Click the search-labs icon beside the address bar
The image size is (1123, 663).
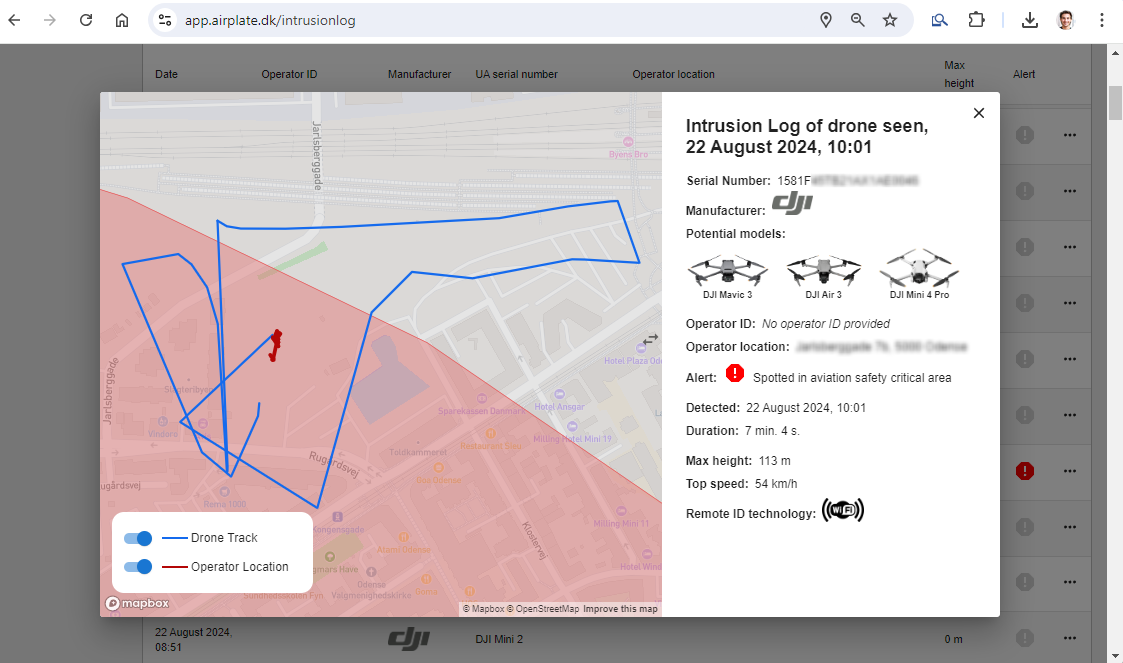click(x=939, y=20)
